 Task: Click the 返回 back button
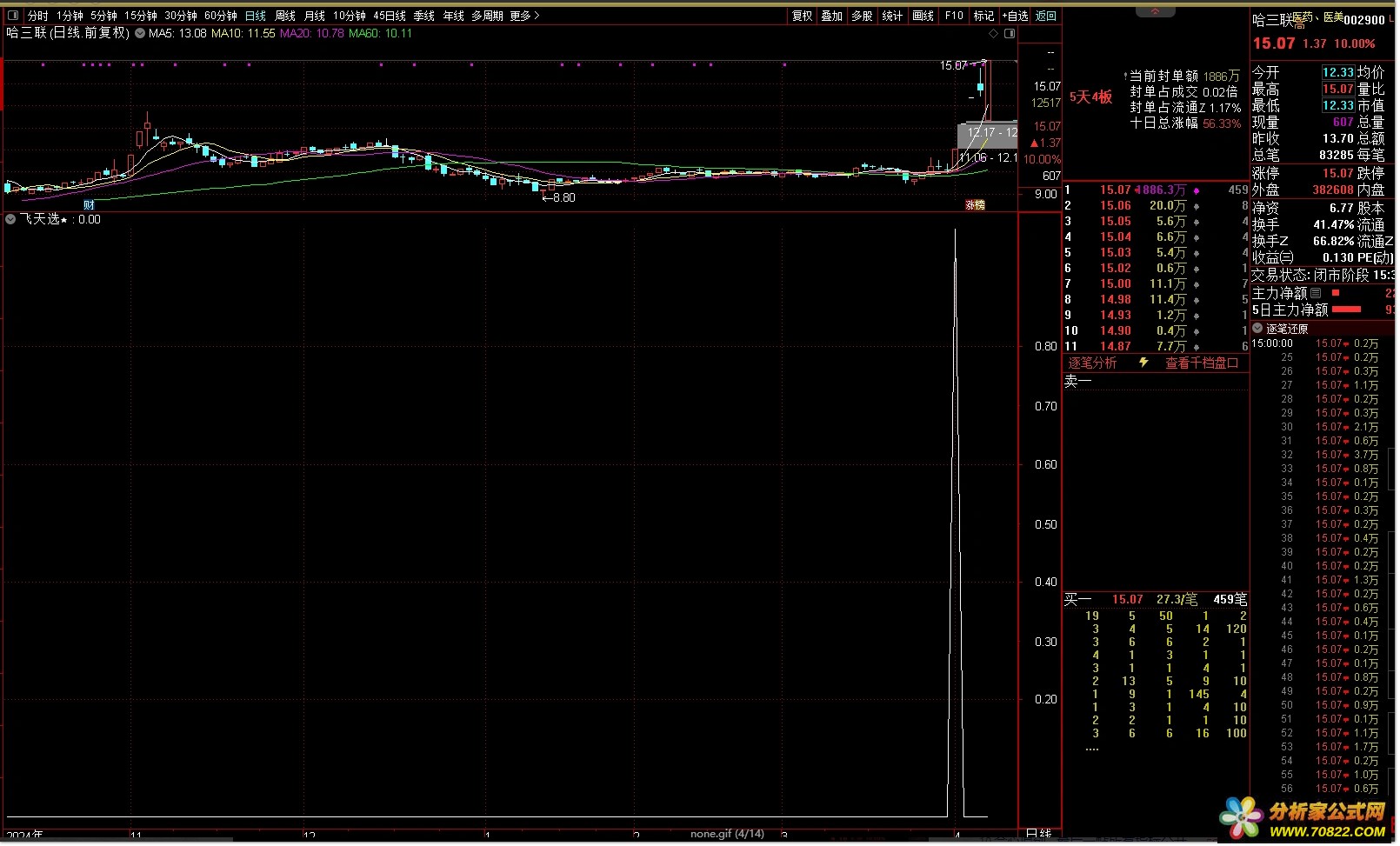(x=1046, y=16)
